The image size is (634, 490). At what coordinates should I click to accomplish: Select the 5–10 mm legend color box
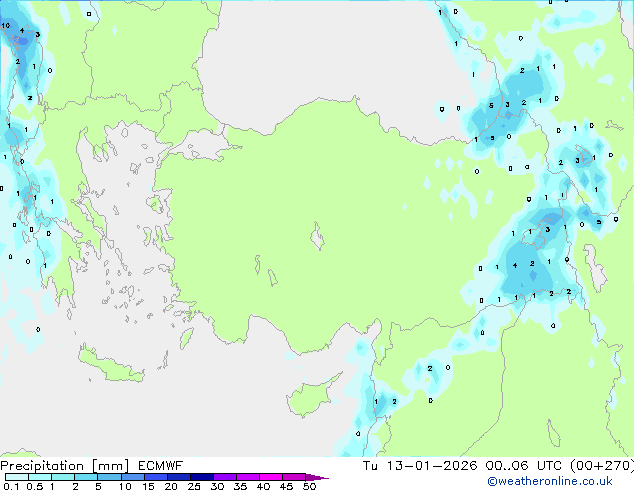[x=109, y=477]
